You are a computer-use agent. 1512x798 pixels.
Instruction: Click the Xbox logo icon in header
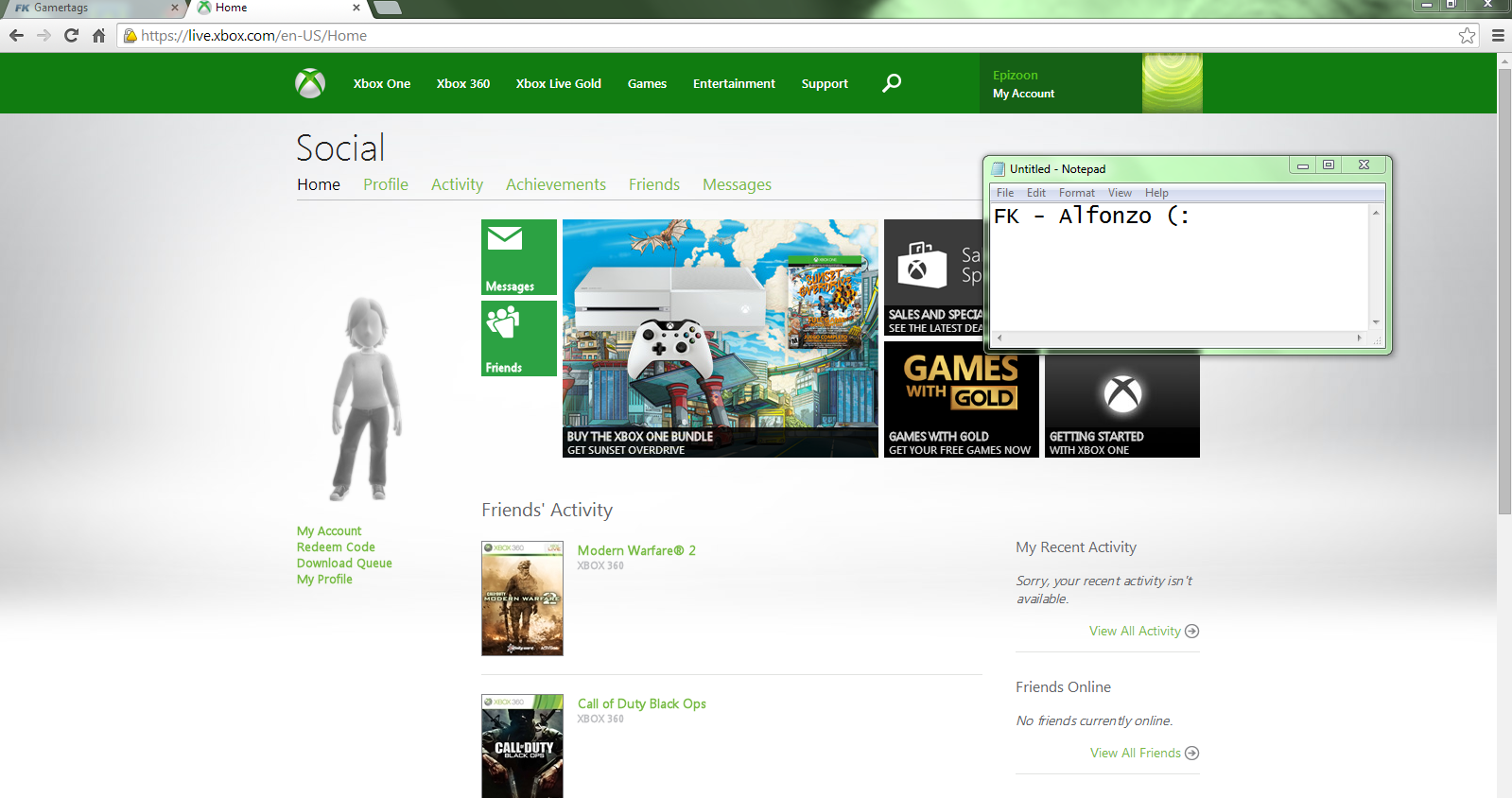coord(310,83)
